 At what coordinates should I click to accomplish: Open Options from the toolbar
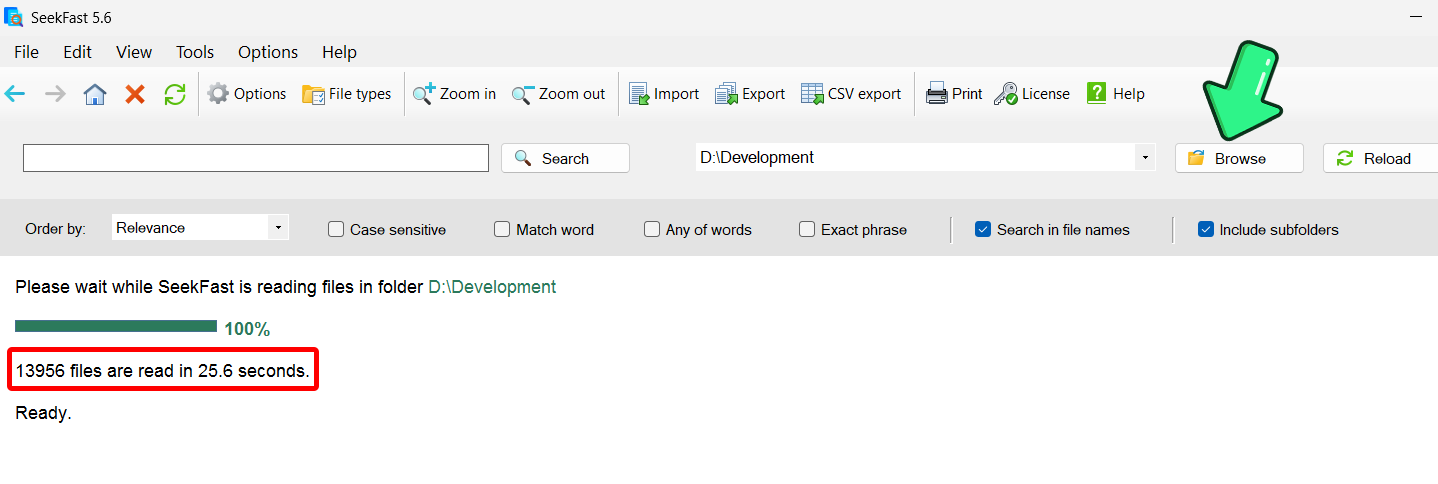(x=247, y=94)
